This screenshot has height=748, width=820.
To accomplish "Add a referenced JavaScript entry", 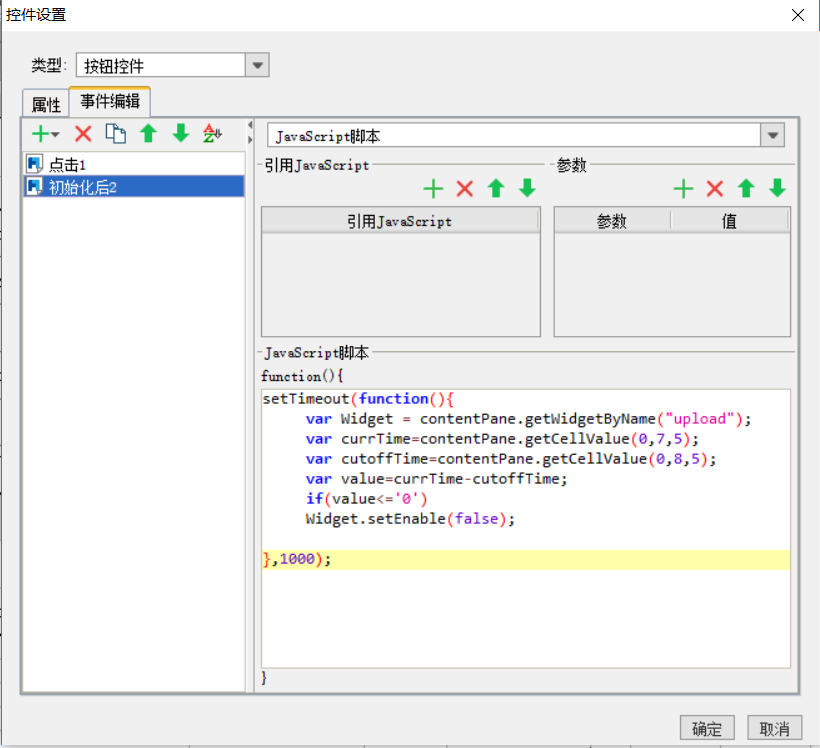I will tap(433, 188).
